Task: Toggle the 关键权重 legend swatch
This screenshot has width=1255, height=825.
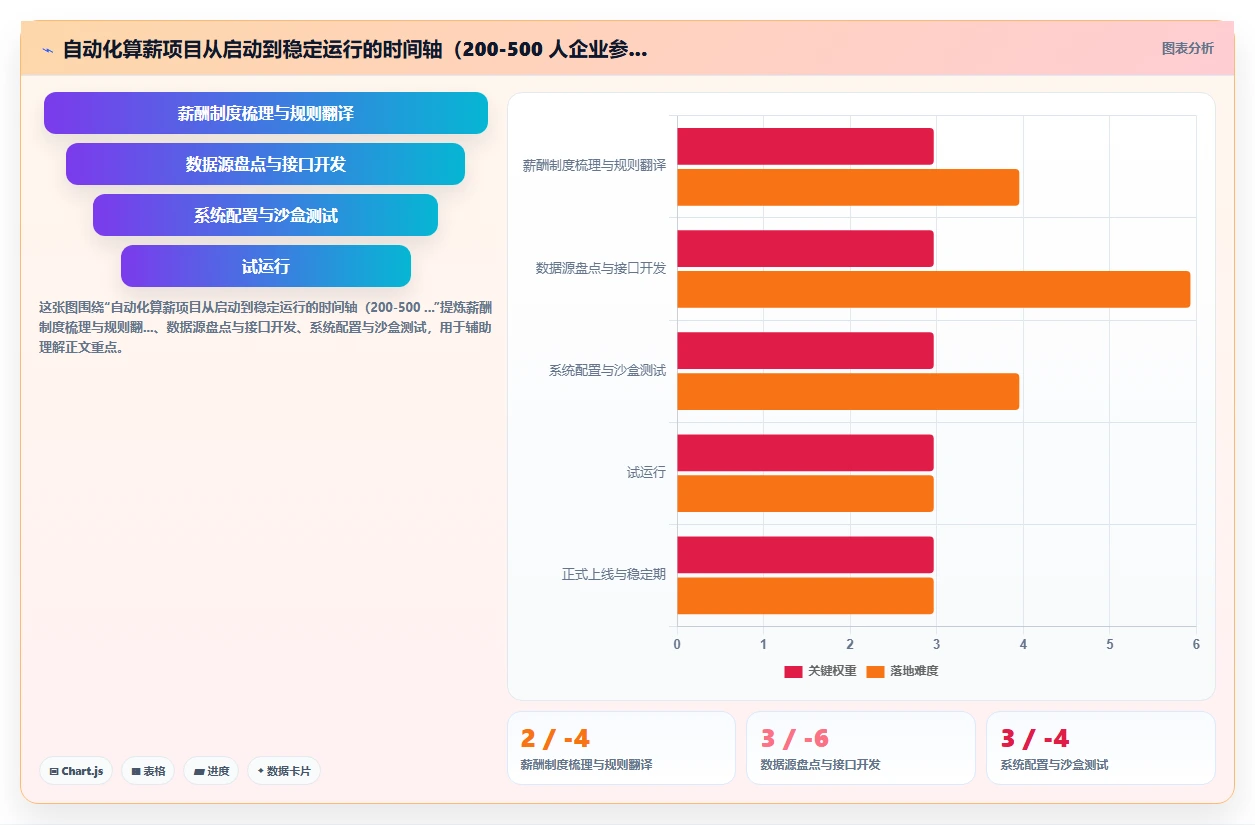Action: point(793,671)
